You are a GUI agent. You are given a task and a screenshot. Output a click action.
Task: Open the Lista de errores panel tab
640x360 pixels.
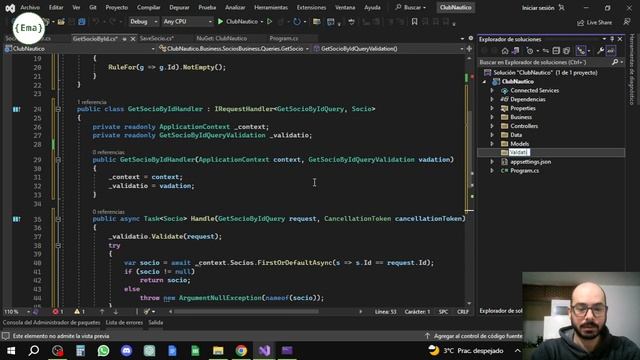[x=124, y=322]
